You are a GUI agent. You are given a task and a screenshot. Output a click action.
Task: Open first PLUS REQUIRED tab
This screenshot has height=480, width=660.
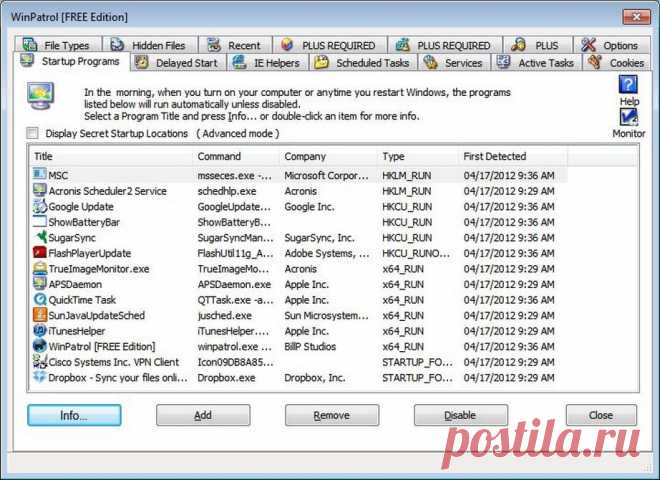[330, 45]
